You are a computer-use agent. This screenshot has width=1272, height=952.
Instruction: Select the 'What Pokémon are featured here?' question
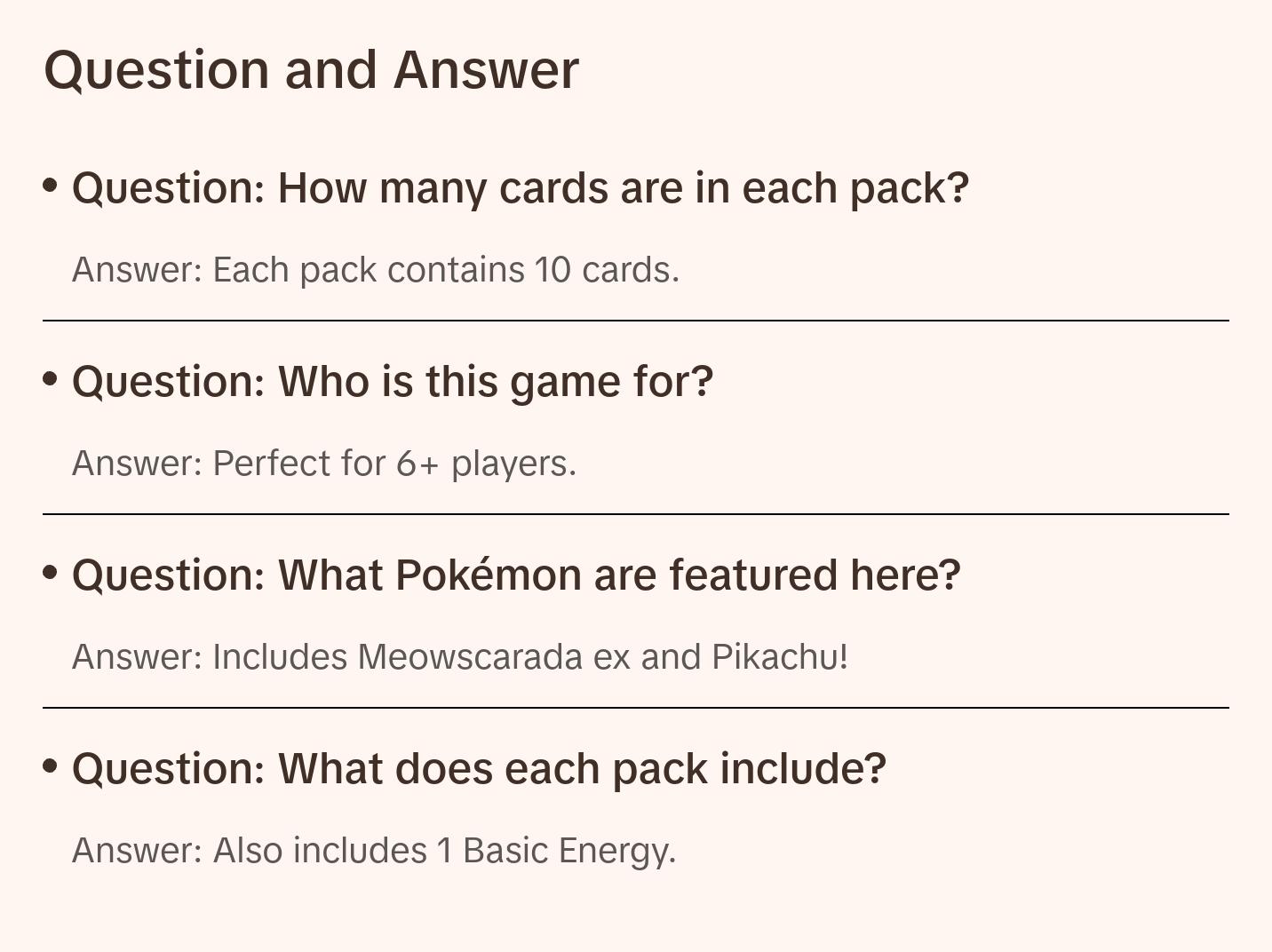coord(516,575)
